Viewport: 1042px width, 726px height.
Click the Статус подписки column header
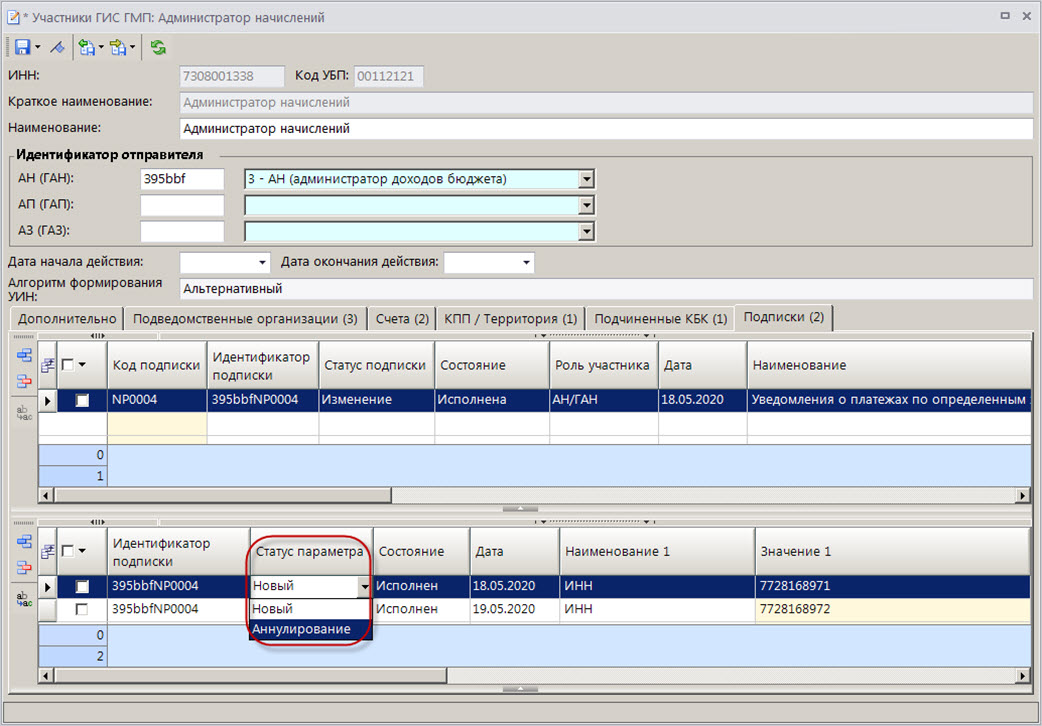(375, 366)
